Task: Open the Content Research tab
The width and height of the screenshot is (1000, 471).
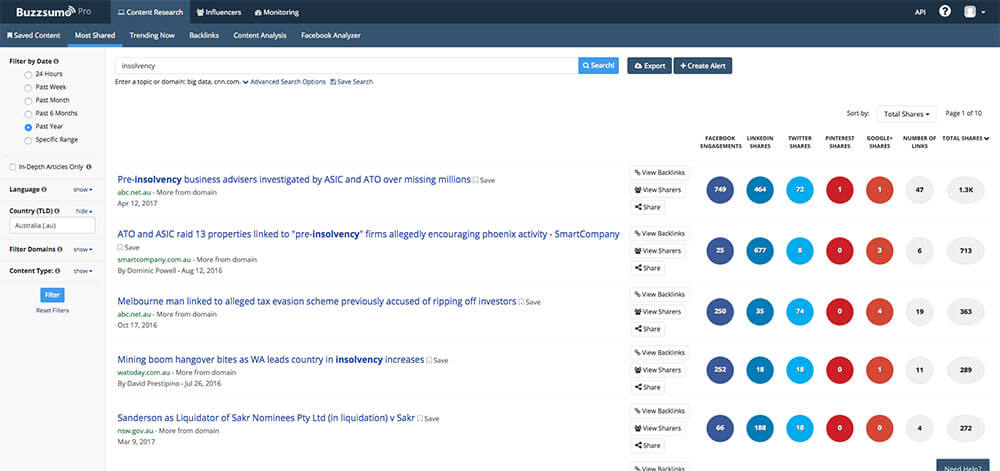Action: point(150,11)
